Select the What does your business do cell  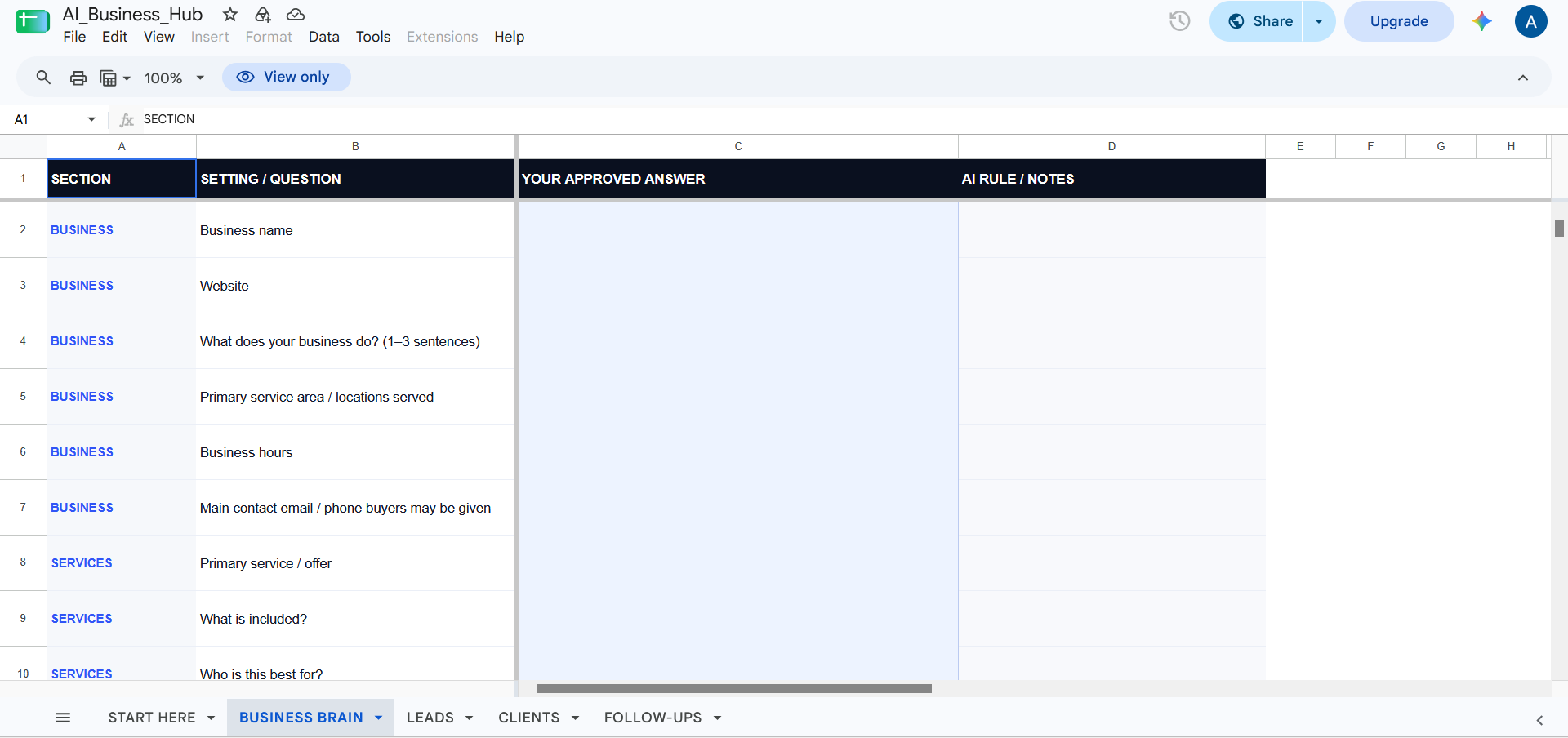point(355,341)
